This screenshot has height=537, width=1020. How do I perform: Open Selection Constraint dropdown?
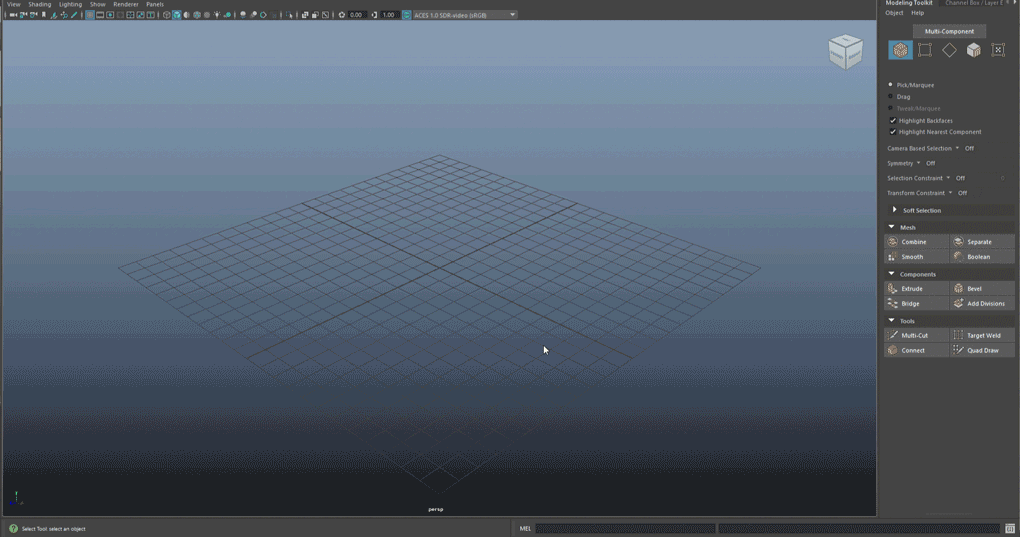click(919, 178)
